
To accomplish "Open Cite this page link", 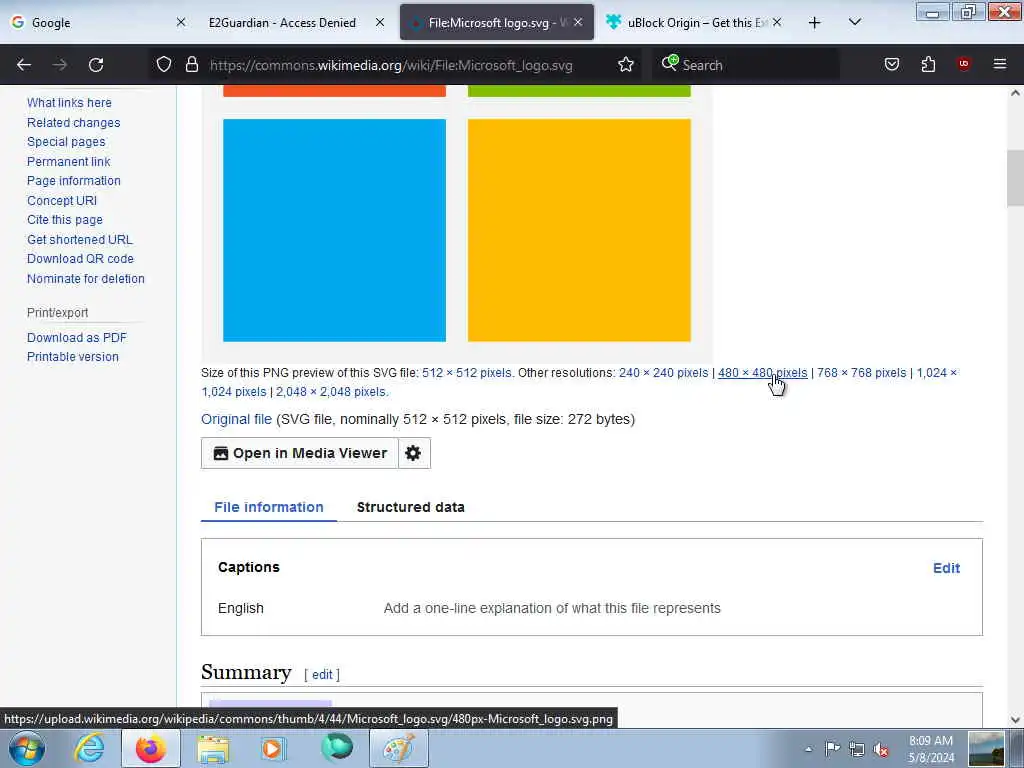I will (65, 219).
